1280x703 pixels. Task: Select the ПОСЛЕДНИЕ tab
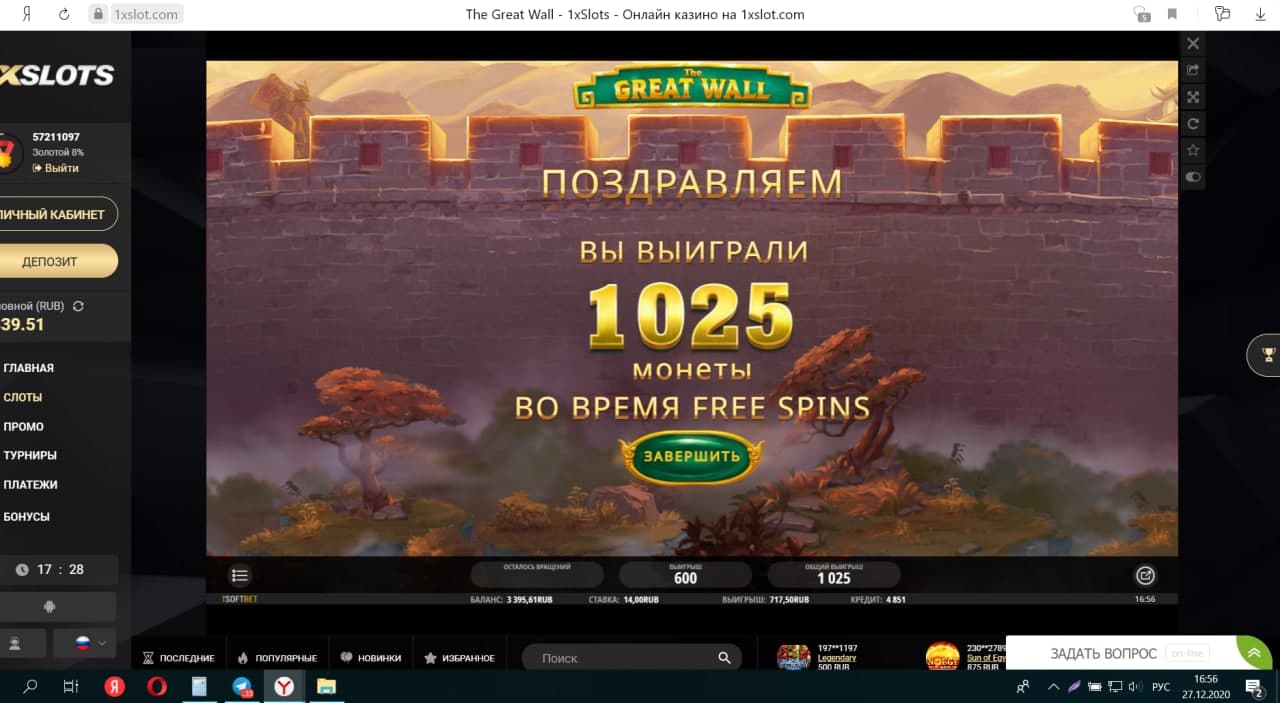(x=179, y=658)
